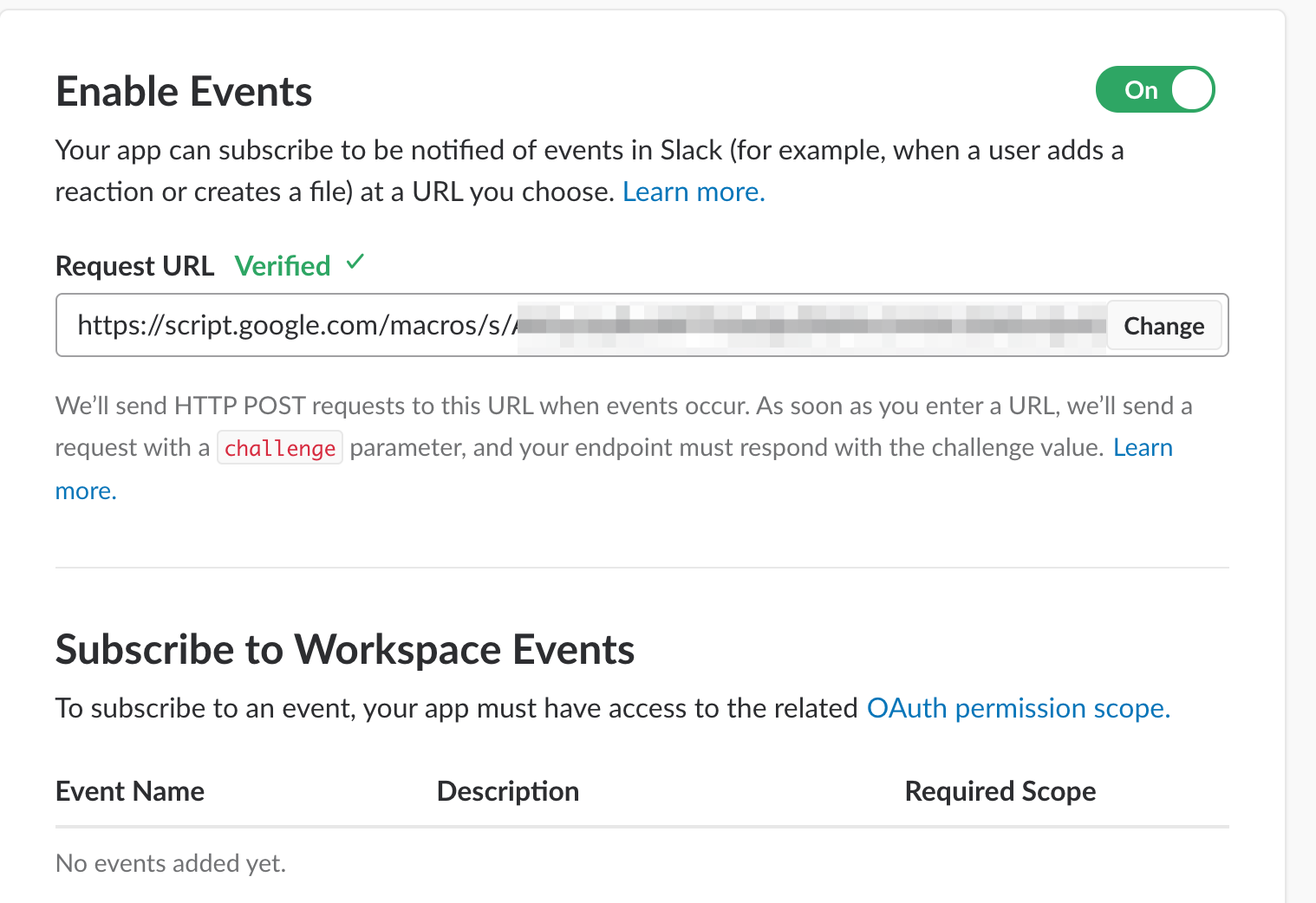Click the Verified status text
This screenshot has width=1316, height=903.
click(x=283, y=266)
